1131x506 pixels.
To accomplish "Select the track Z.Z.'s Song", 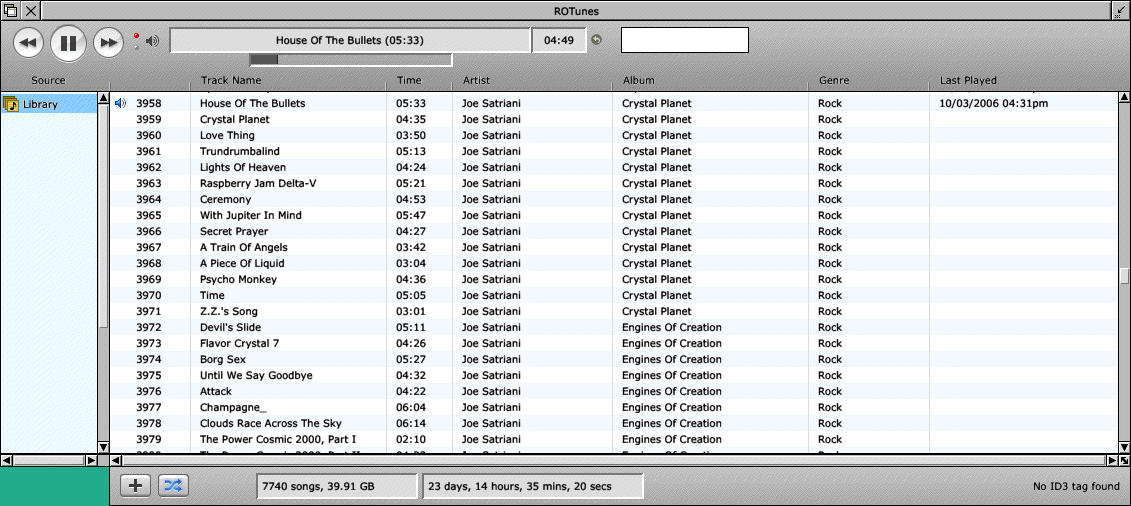I will point(229,311).
